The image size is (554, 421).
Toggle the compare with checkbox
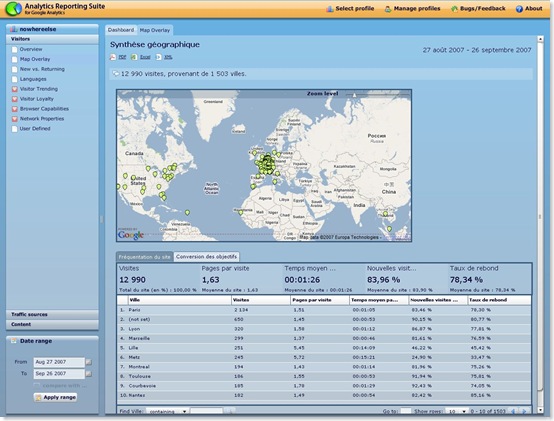(36, 385)
